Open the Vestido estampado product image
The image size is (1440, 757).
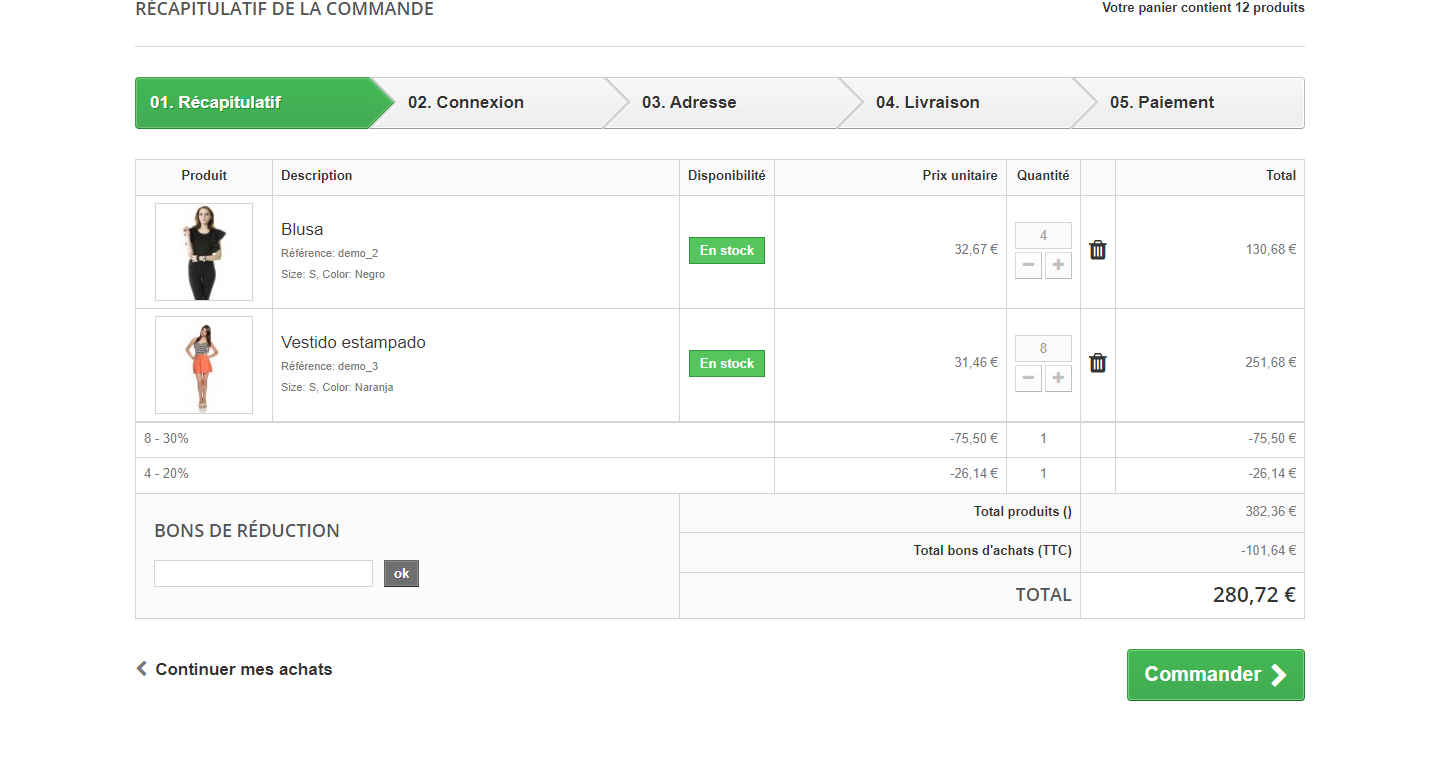pos(204,365)
